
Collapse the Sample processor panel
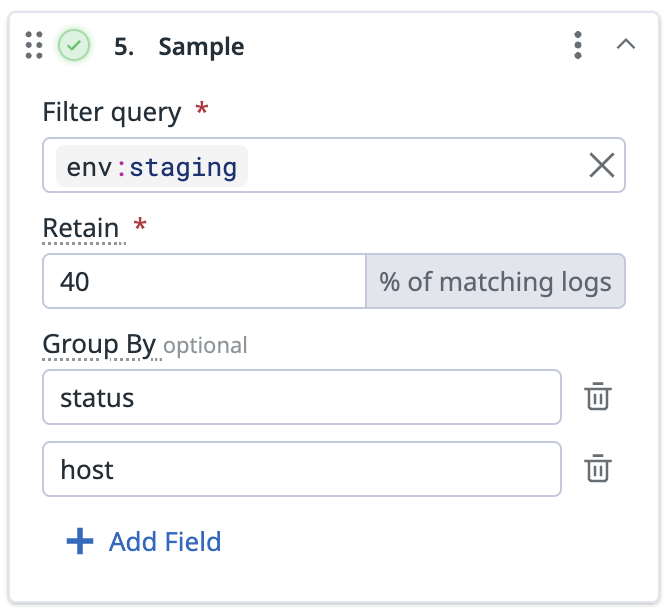point(626,44)
